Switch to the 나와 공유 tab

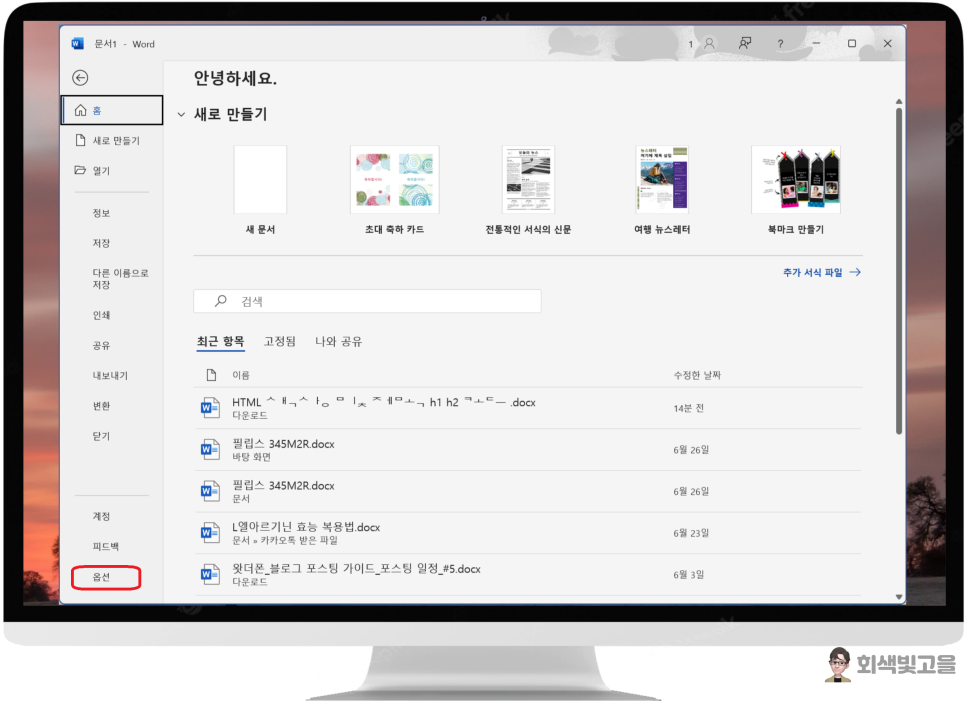(x=338, y=342)
